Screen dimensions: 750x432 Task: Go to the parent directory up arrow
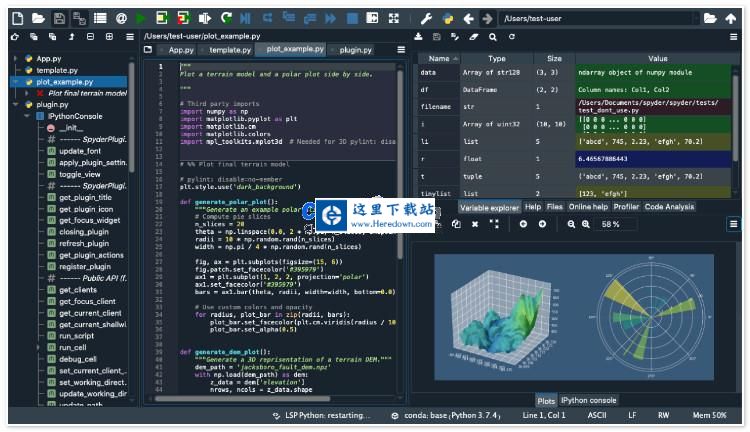tap(731, 18)
